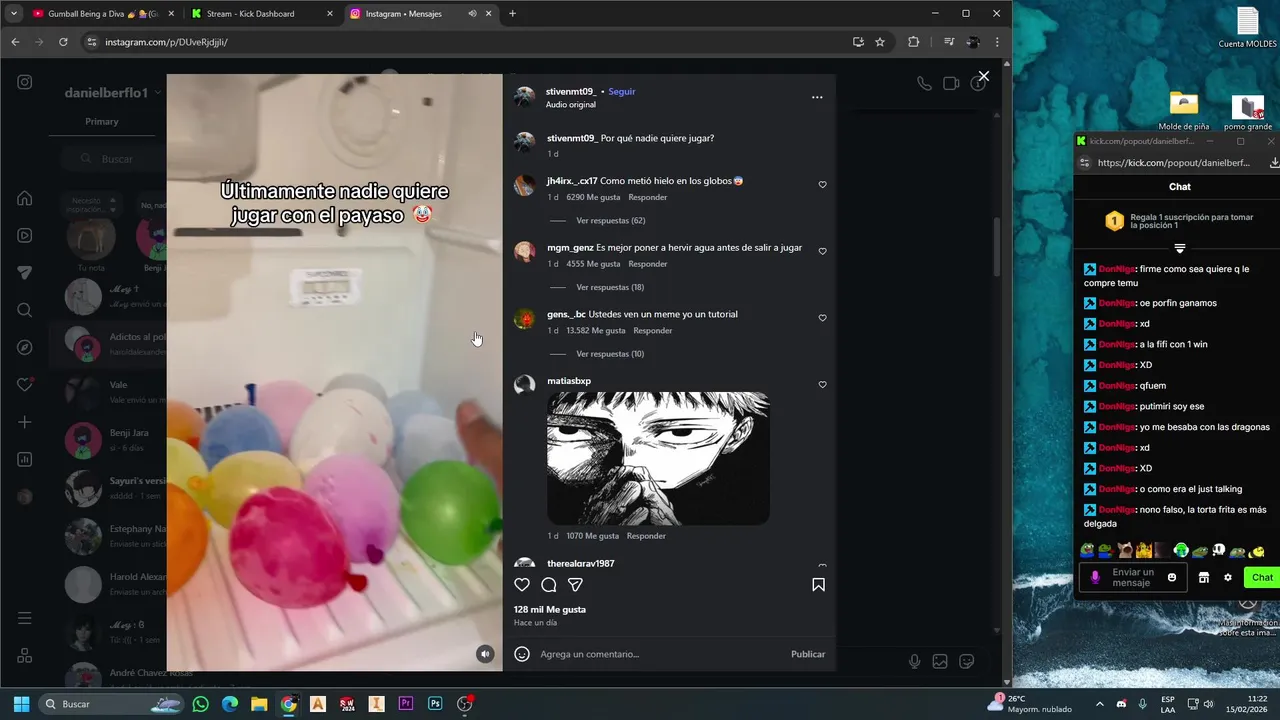Open the 128 mil Me gusta count
1280x720 pixels.
click(x=550, y=609)
